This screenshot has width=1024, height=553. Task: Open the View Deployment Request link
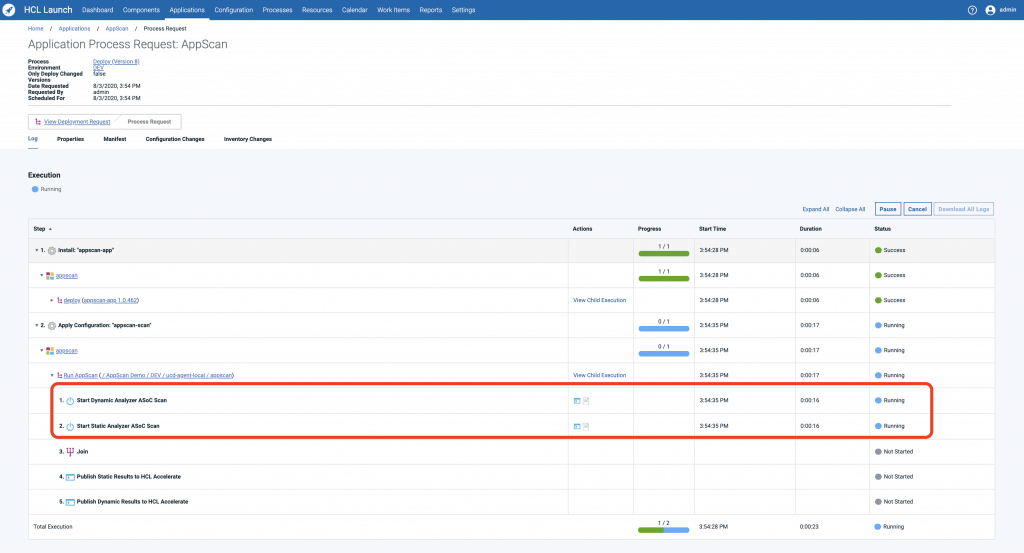tap(77, 121)
